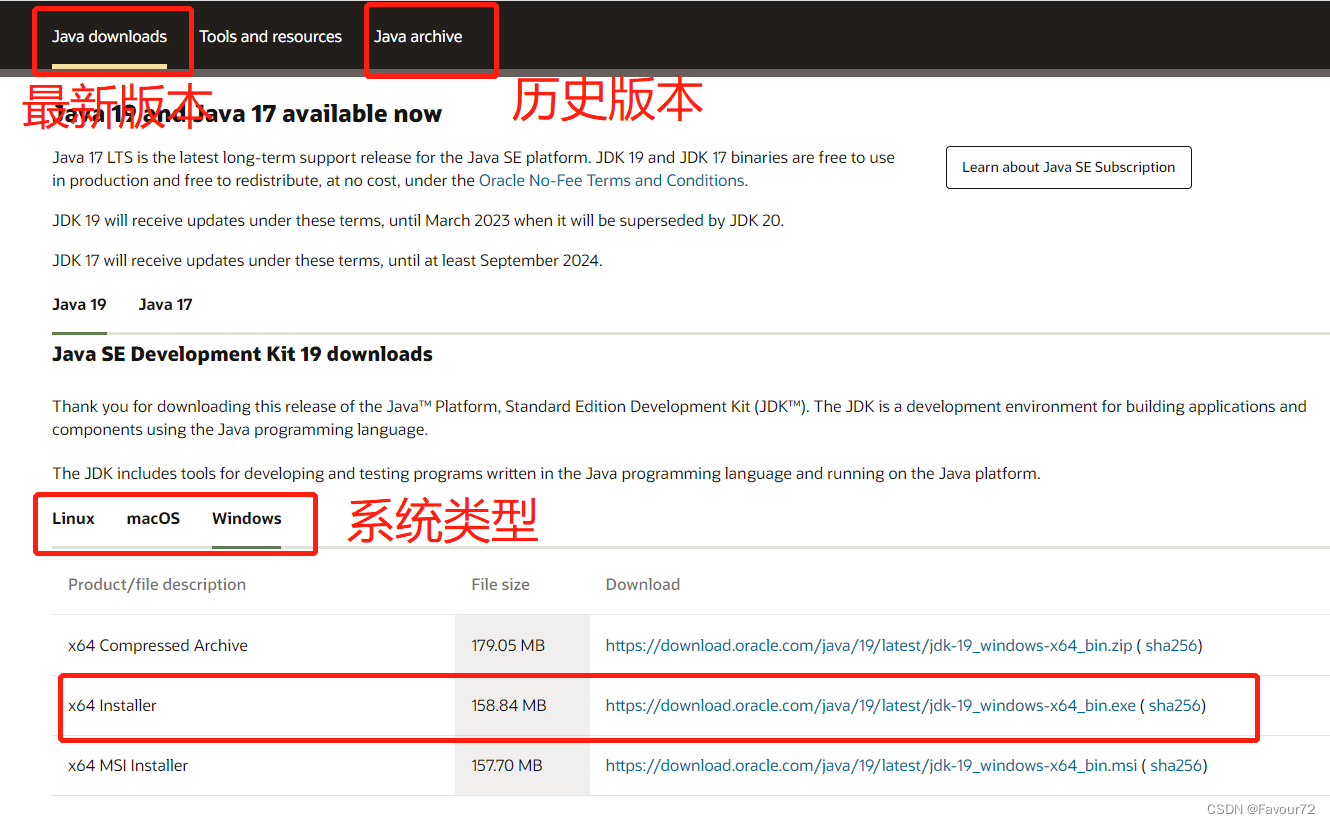This screenshot has height=824, width=1330.
Task: Open the Java archive tab
Action: click(418, 37)
